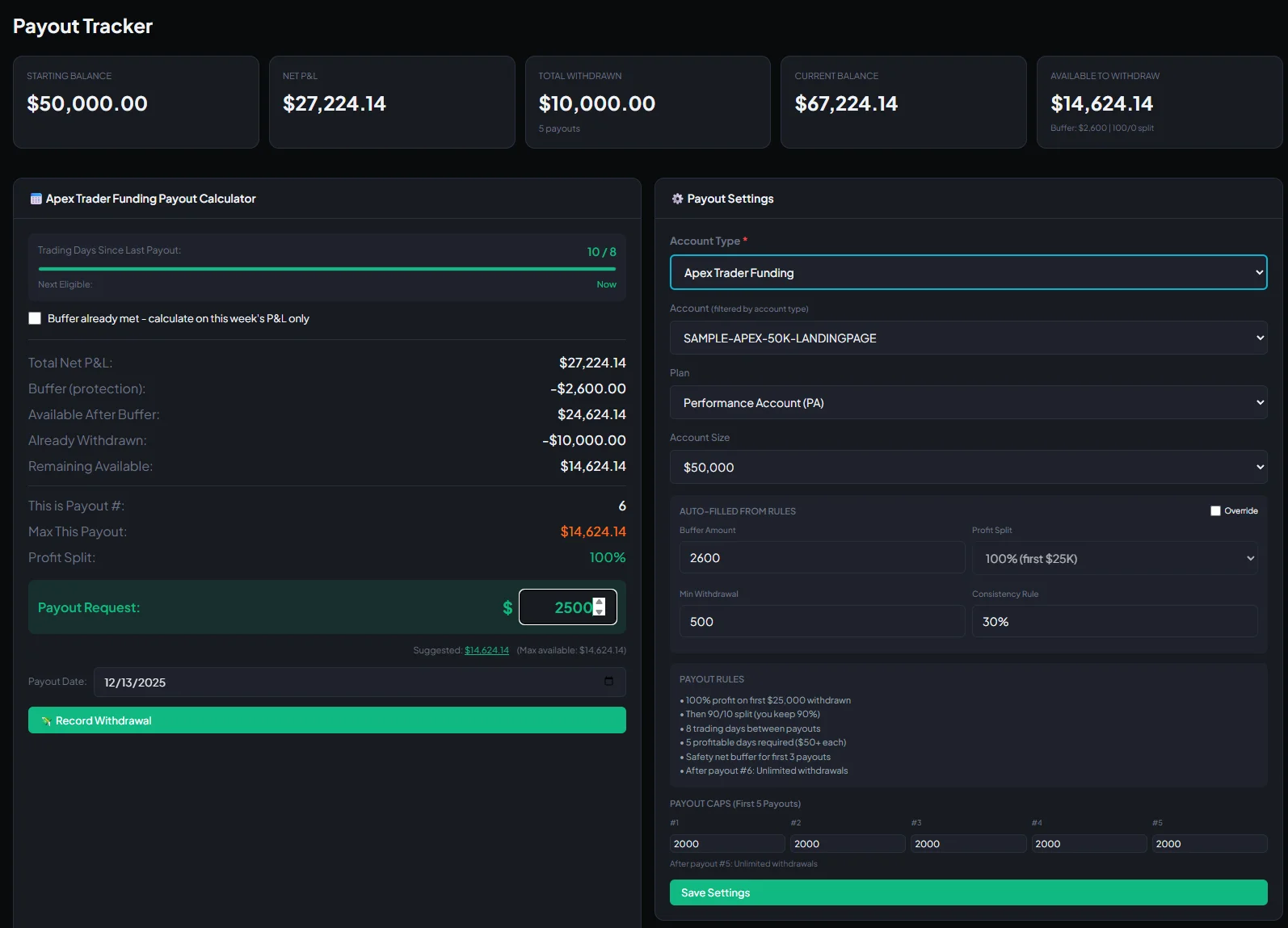Click the Record Withdrawal button
This screenshot has height=928, width=1288.
click(326, 720)
